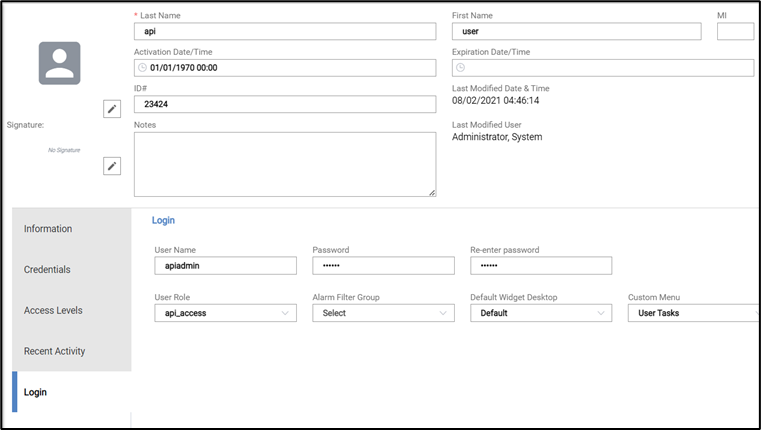The image size is (761, 430).
Task: Select the Login side tab
Action: coord(72,392)
